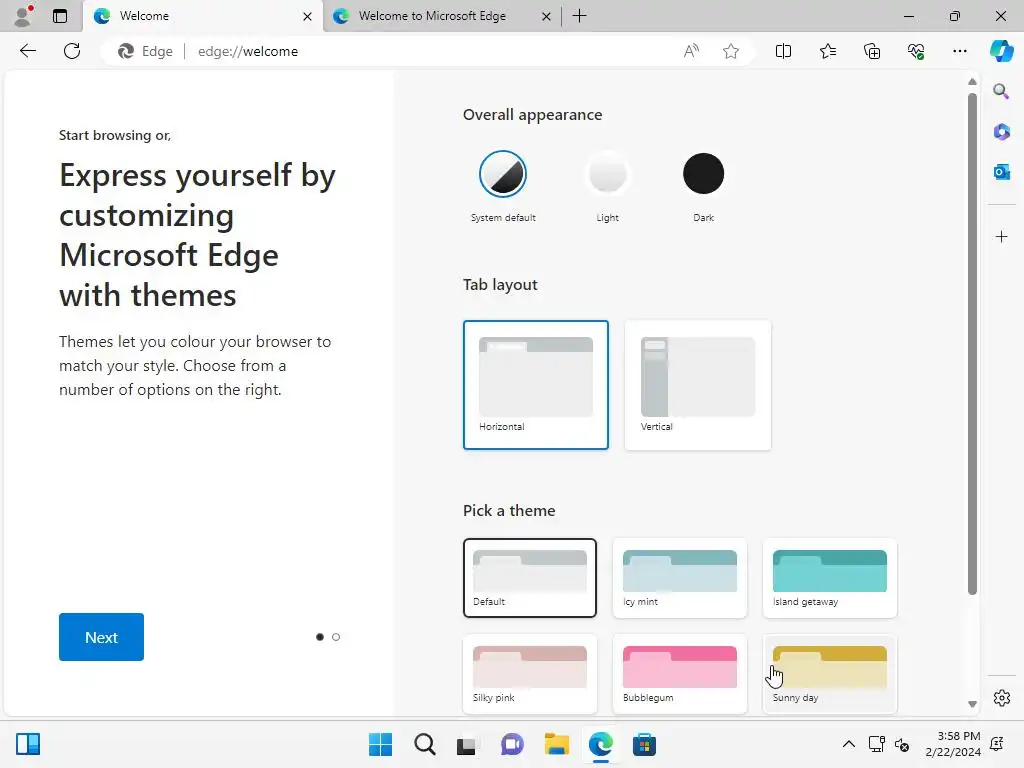Open Browser essentials heart icon
This screenshot has height=768, width=1024.
916,51
